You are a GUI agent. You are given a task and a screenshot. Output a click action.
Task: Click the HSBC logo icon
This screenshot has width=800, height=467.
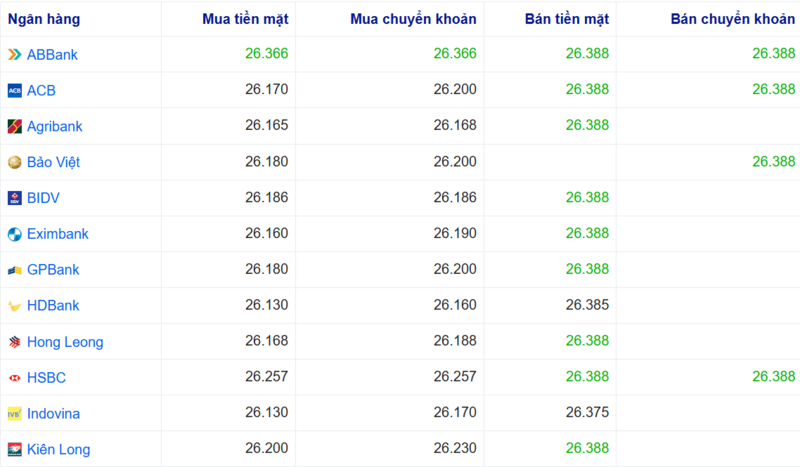coord(14,378)
